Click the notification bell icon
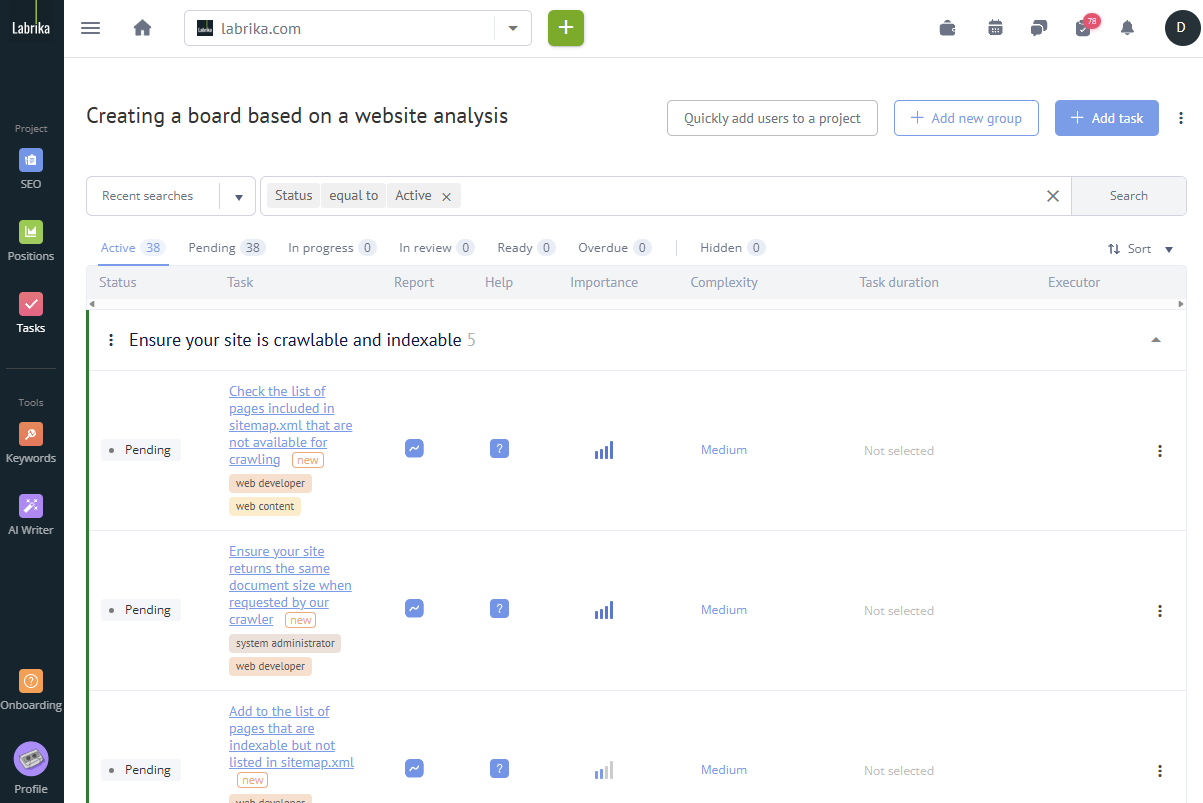This screenshot has height=803, width=1203. point(1127,28)
